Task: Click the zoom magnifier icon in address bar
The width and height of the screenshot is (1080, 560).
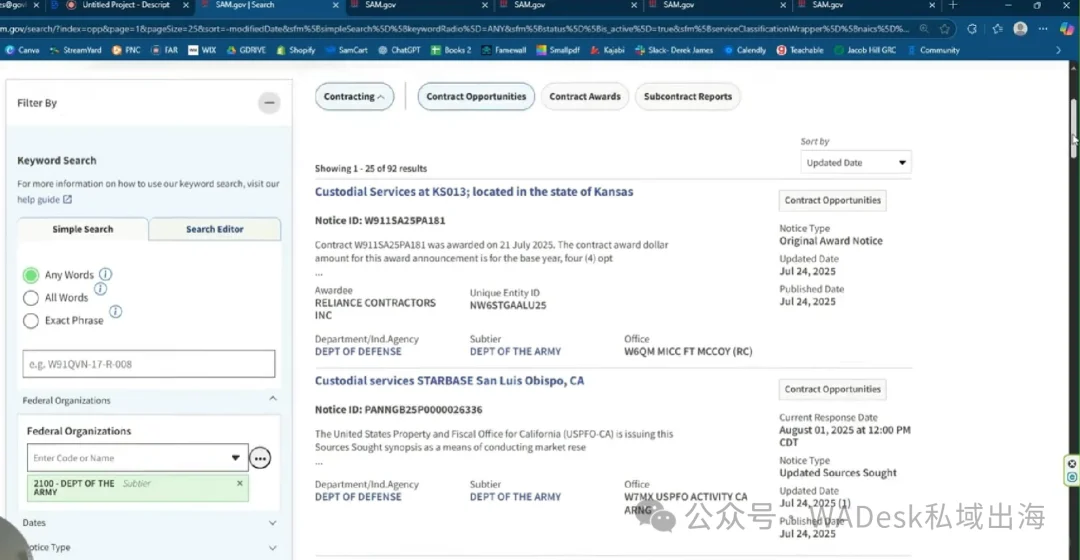Action: pos(924,29)
